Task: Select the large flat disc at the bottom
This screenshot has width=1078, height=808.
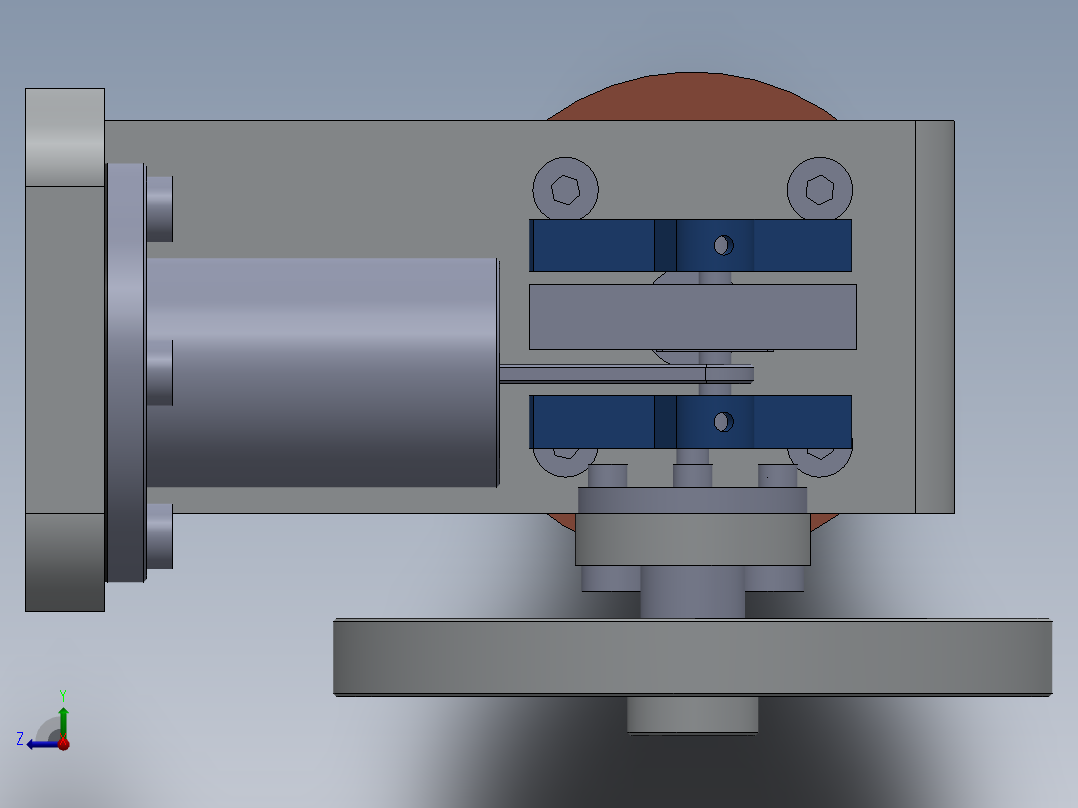Action: pyautogui.click(x=692, y=657)
